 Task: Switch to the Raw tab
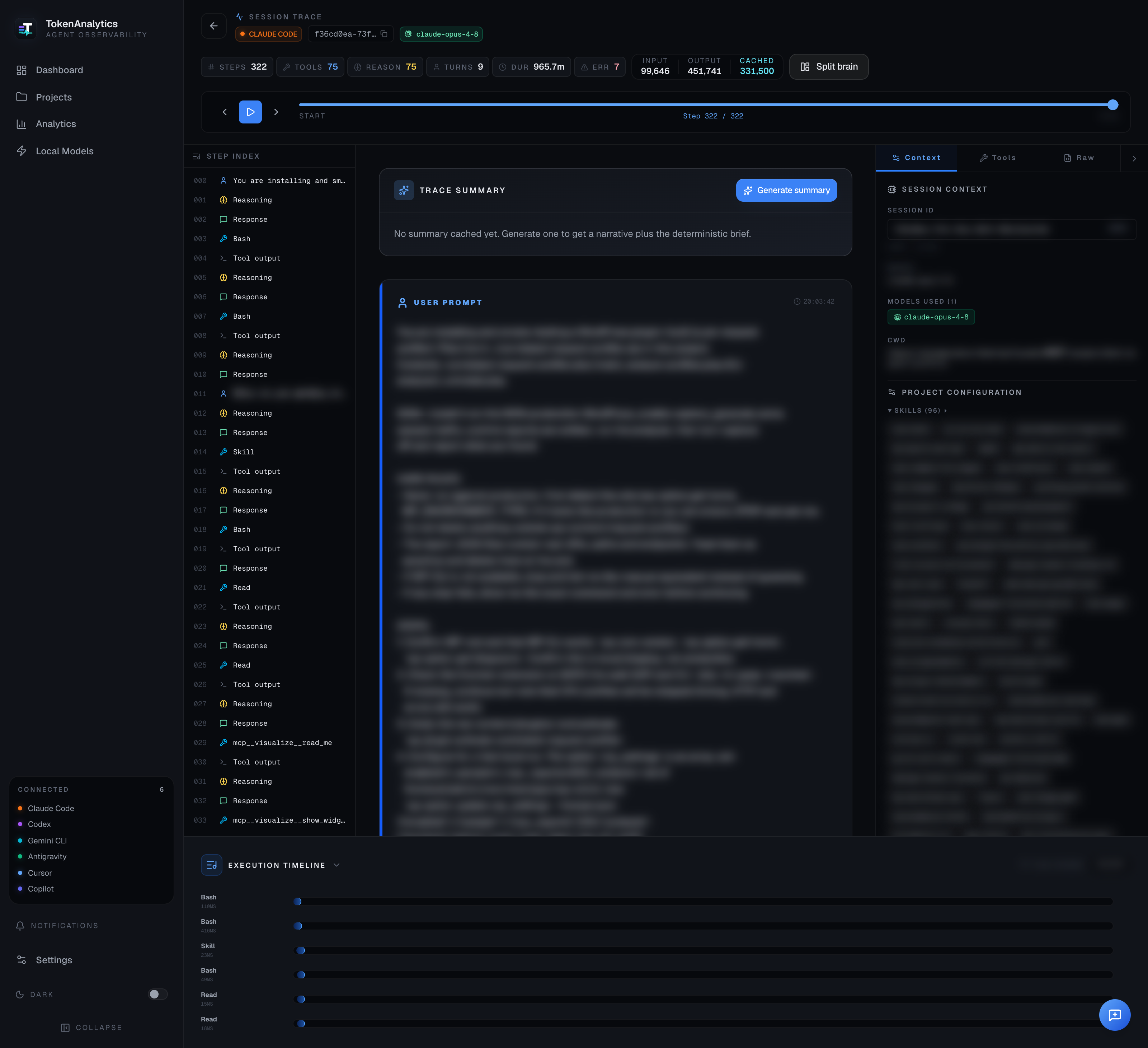1079,158
